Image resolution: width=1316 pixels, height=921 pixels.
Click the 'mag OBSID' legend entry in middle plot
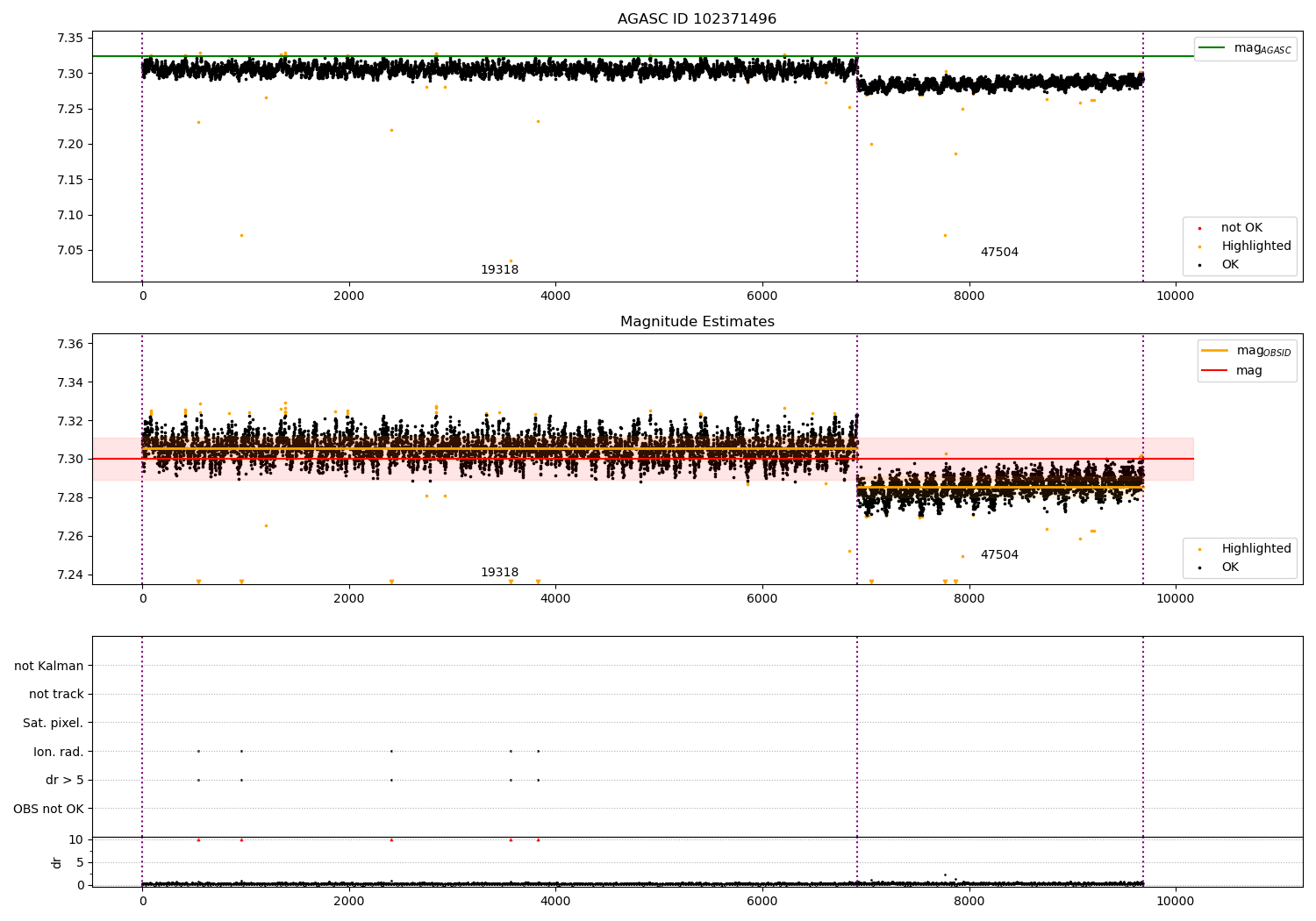[x=1246, y=351]
